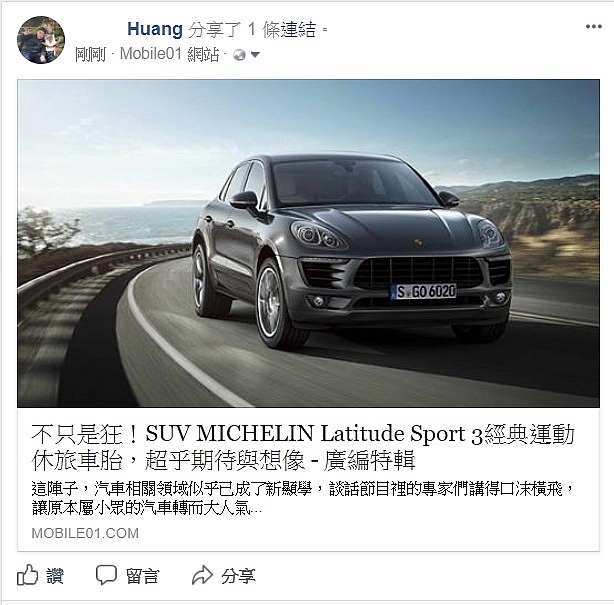Click the 1 條連結 text in header
This screenshot has width=614, height=605.
click(x=282, y=29)
